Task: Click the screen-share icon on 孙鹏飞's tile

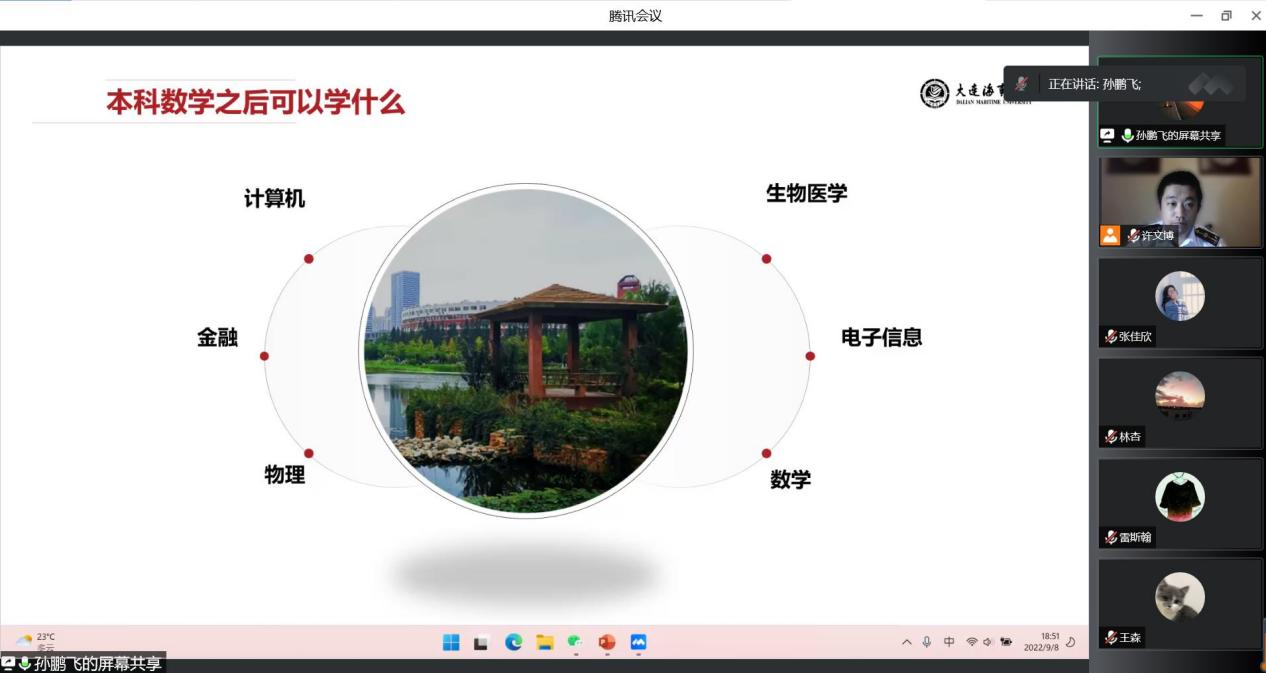Action: (x=1107, y=135)
